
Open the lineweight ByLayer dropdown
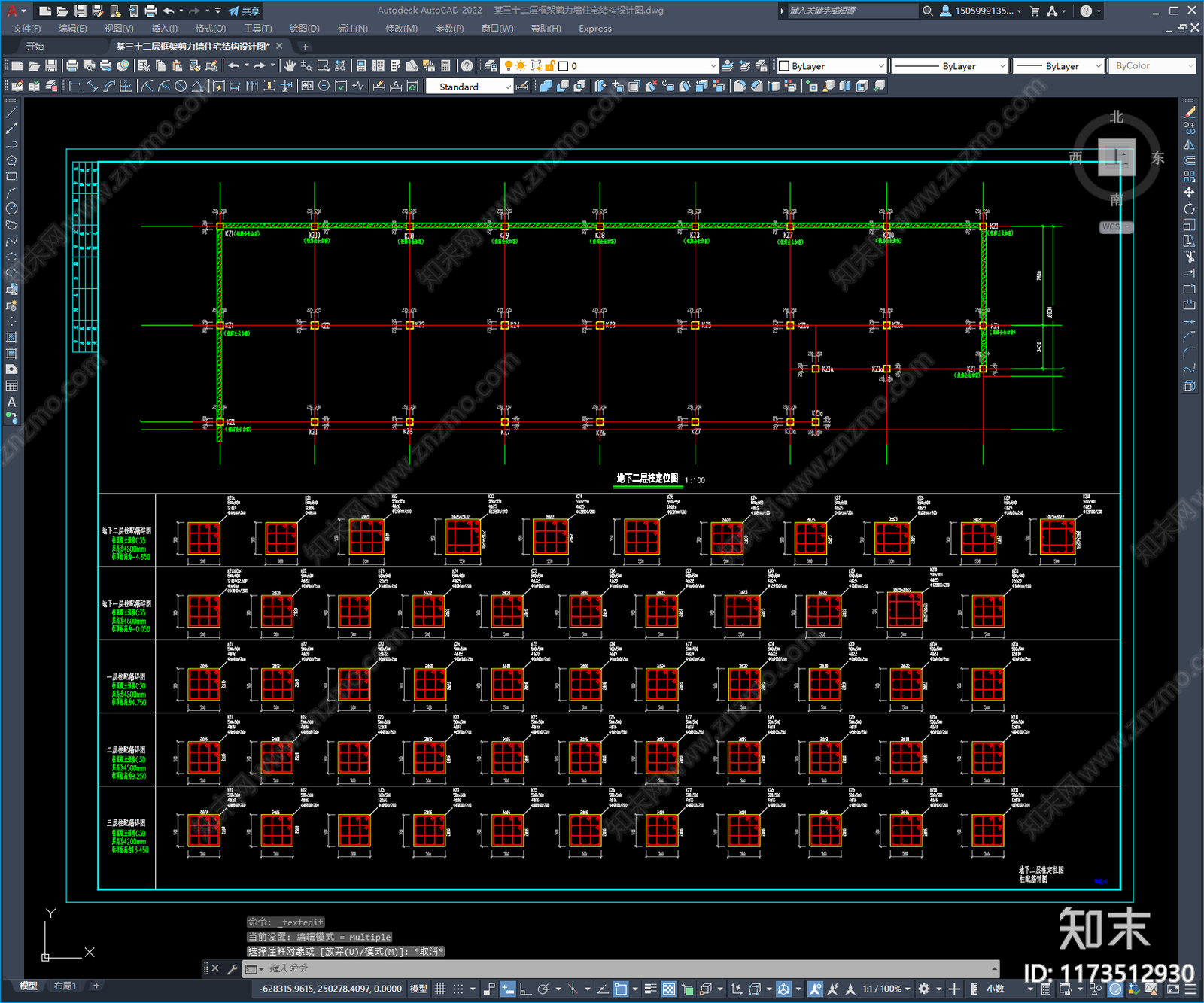[1058, 66]
